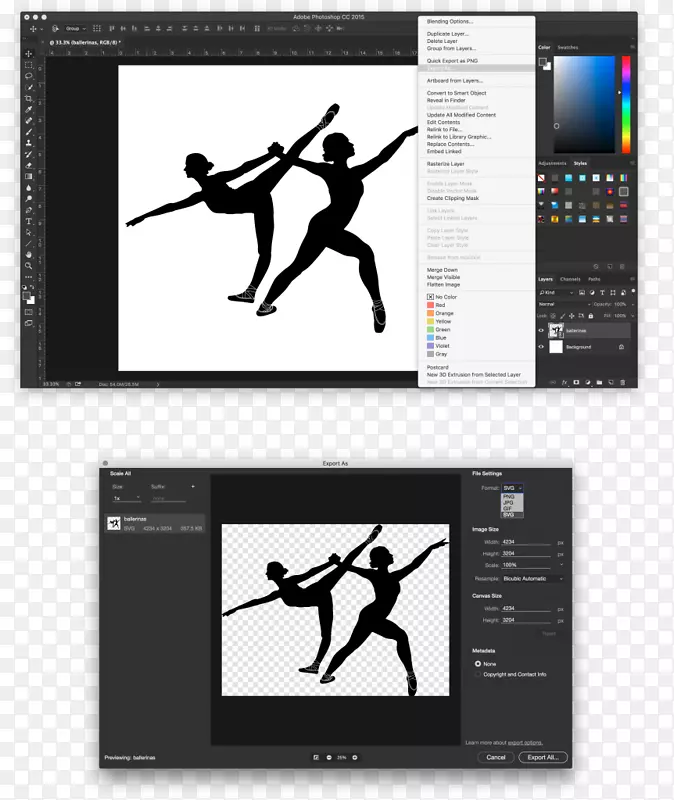Hide the ballerinas layer with eye icon
The width and height of the screenshot is (674, 800).
(541, 331)
